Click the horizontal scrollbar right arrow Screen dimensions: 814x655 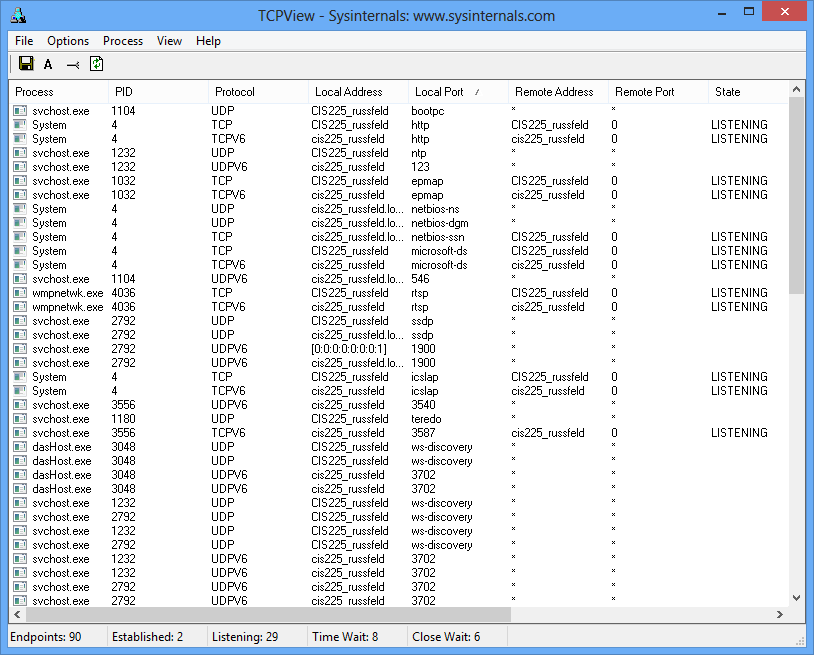[x=780, y=614]
